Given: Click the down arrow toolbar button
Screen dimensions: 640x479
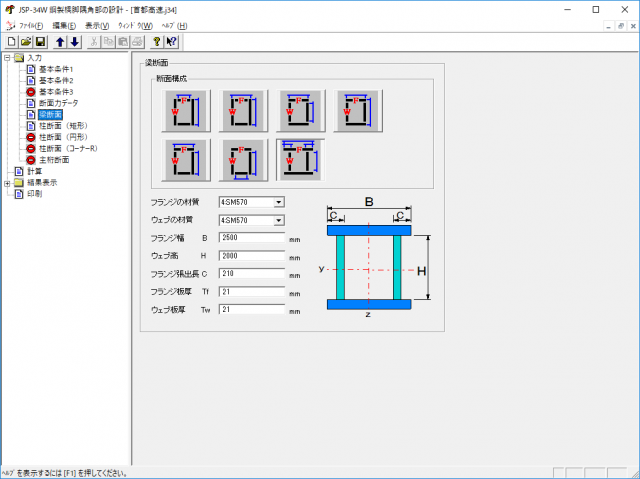Looking at the screenshot, I should tap(74, 42).
